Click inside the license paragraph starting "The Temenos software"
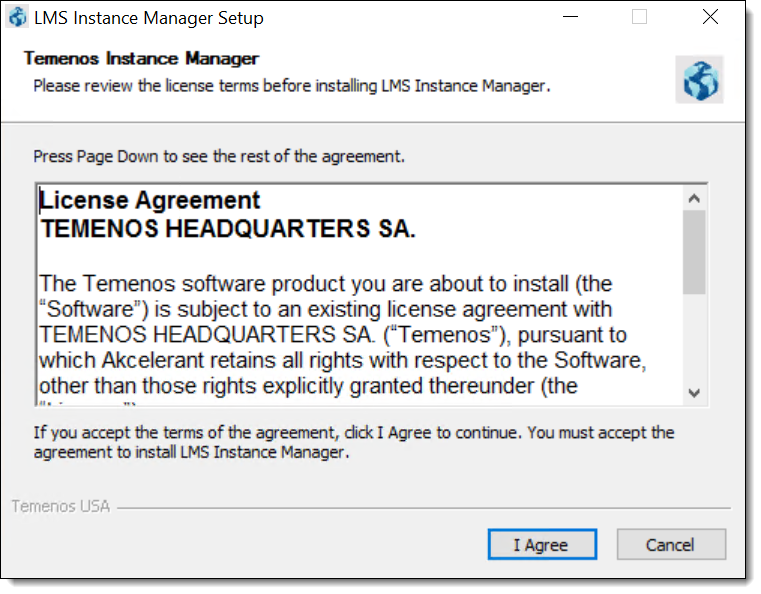 click(342, 335)
